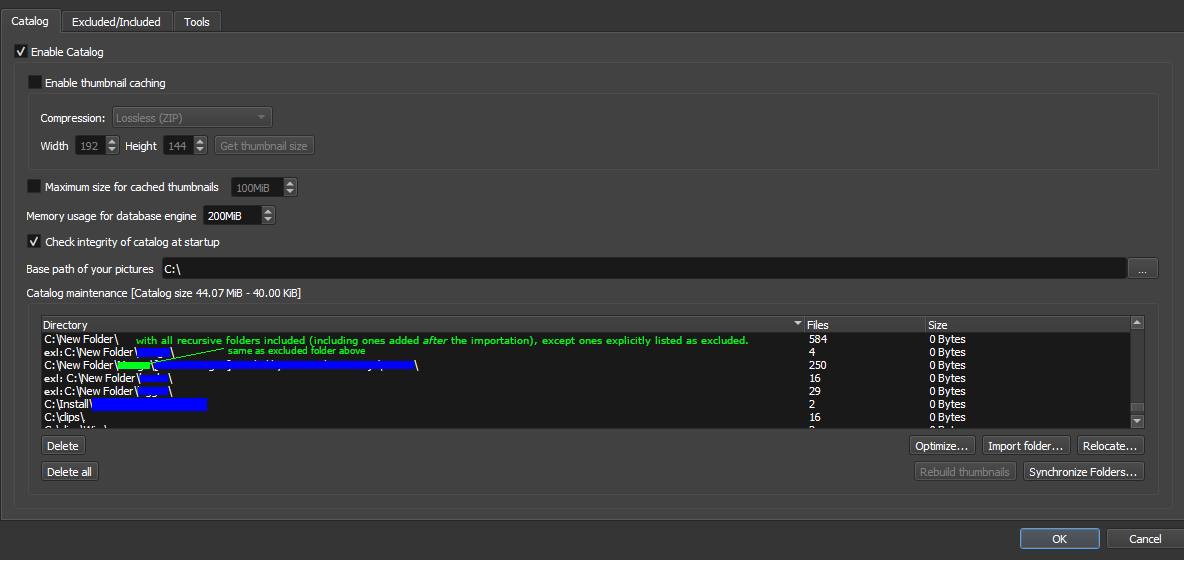Click the Synchronize Folders... button

pos(1084,471)
